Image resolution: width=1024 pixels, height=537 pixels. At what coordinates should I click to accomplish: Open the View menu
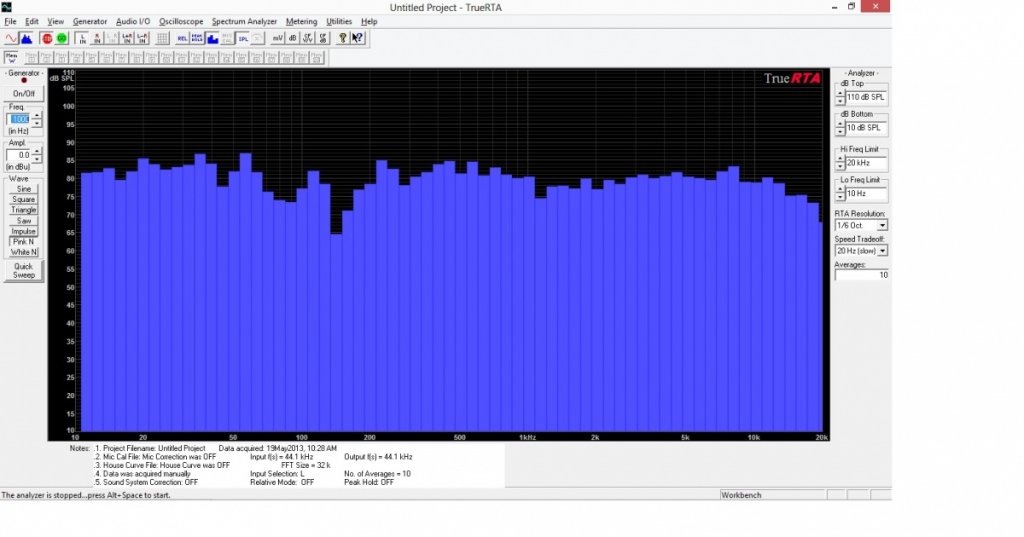tap(56, 22)
